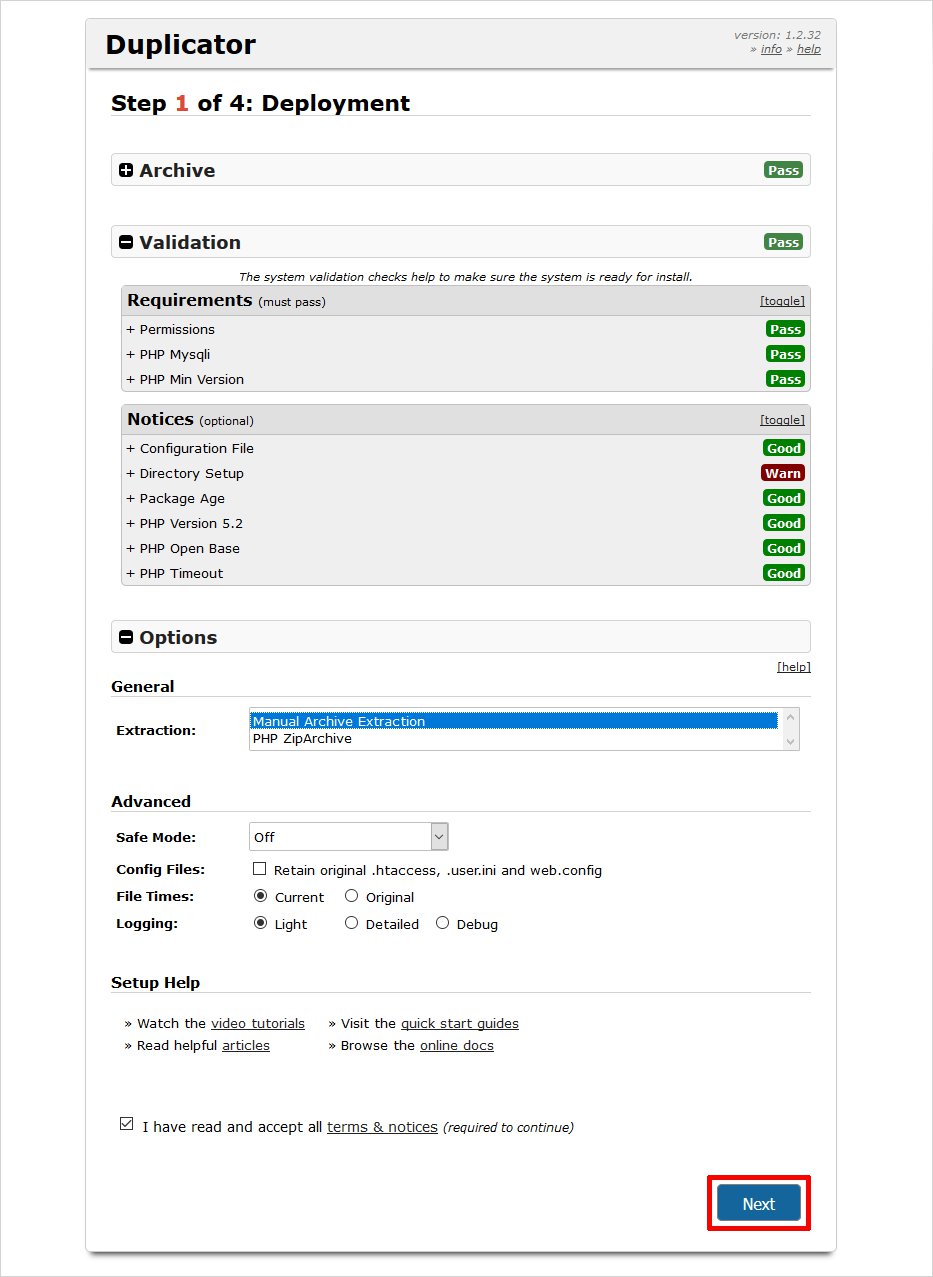Click the Pass badge beside Permissions

point(785,329)
